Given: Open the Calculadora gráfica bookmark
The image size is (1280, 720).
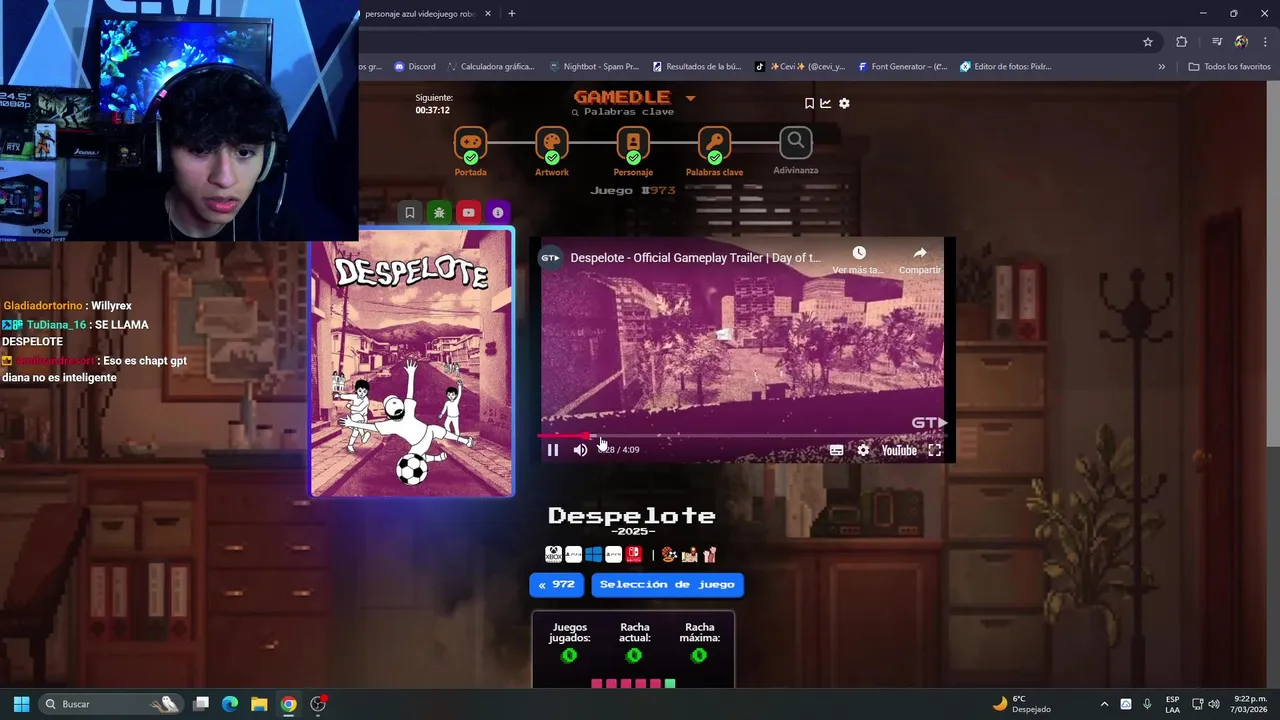Looking at the screenshot, I should click(x=490, y=67).
